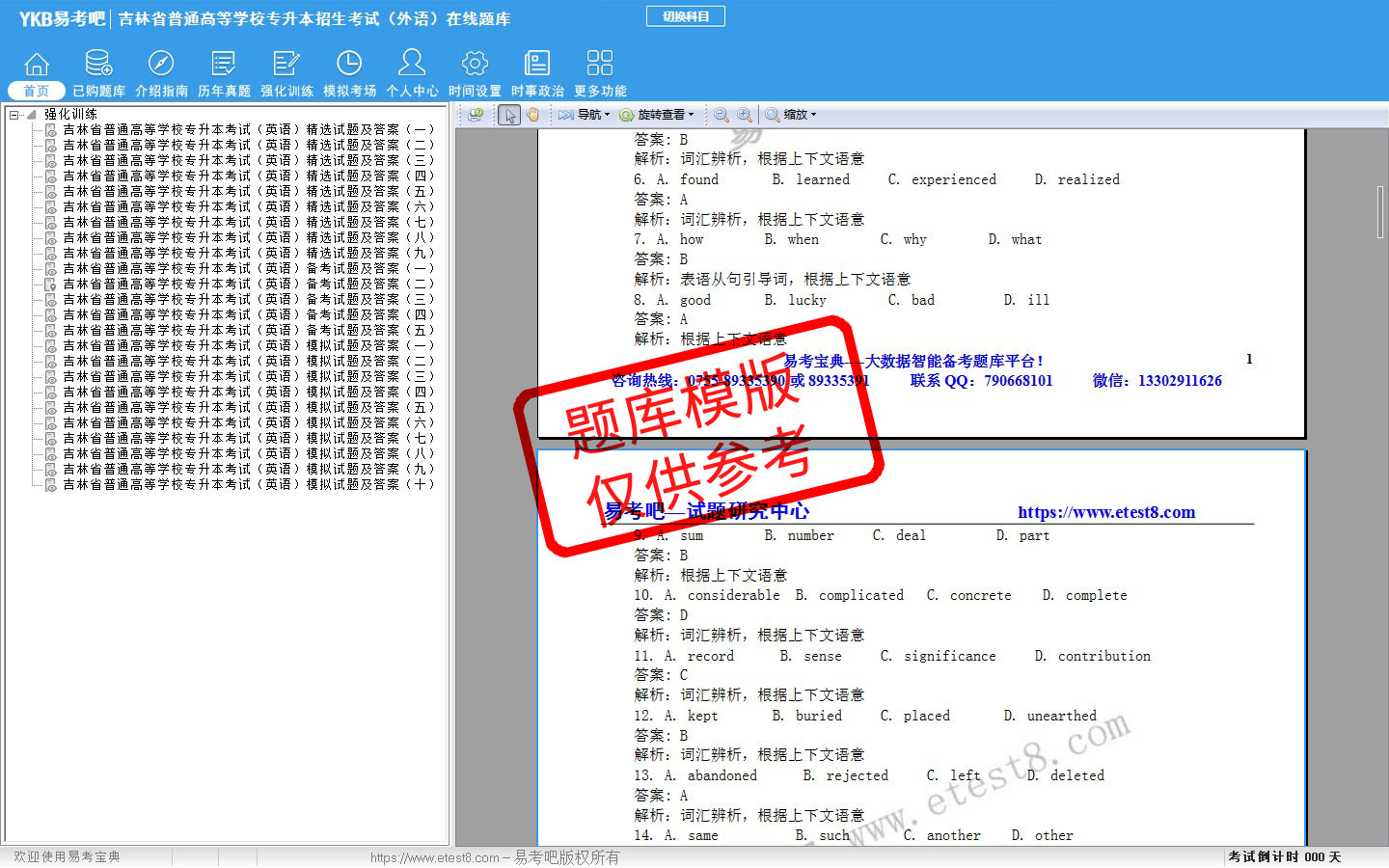Click the zoom in magnifier
1389x868 pixels.
click(x=744, y=115)
